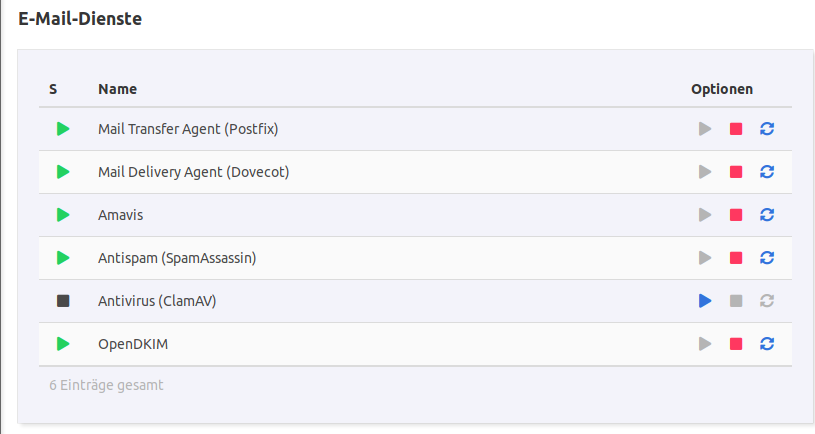The width and height of the screenshot is (815, 434).
Task: Restart the Mail Transfer Agent (Postfix) service
Action: (x=767, y=129)
